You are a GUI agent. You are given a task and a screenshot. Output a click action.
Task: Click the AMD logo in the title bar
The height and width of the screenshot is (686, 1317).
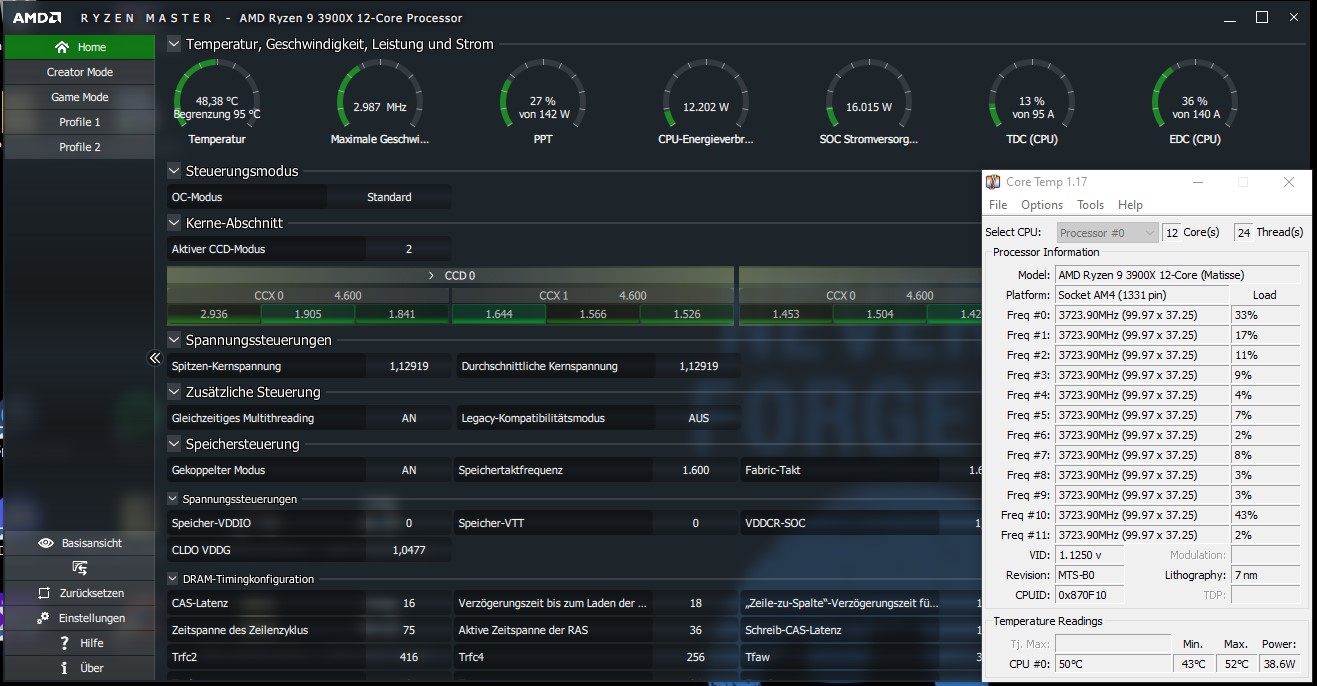click(37, 18)
